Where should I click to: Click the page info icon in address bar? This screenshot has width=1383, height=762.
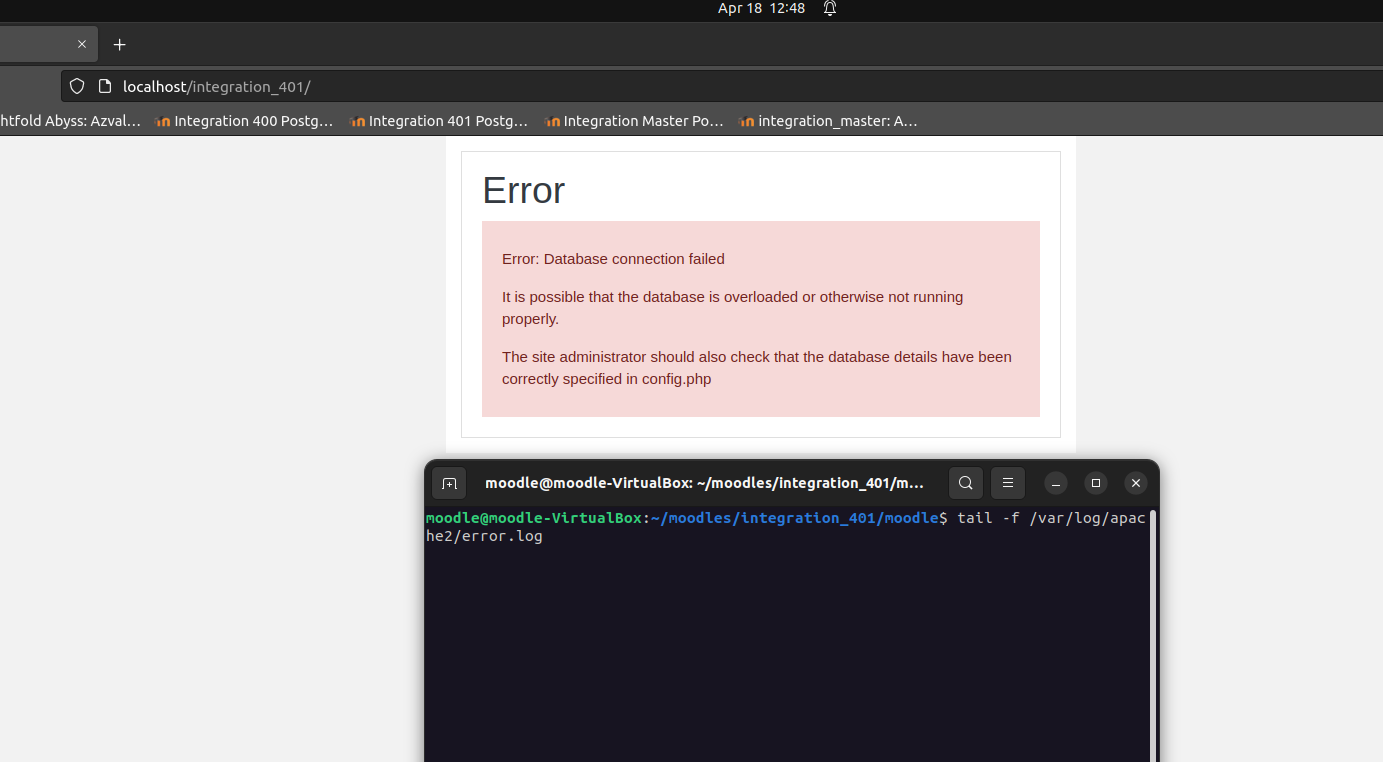(104, 87)
